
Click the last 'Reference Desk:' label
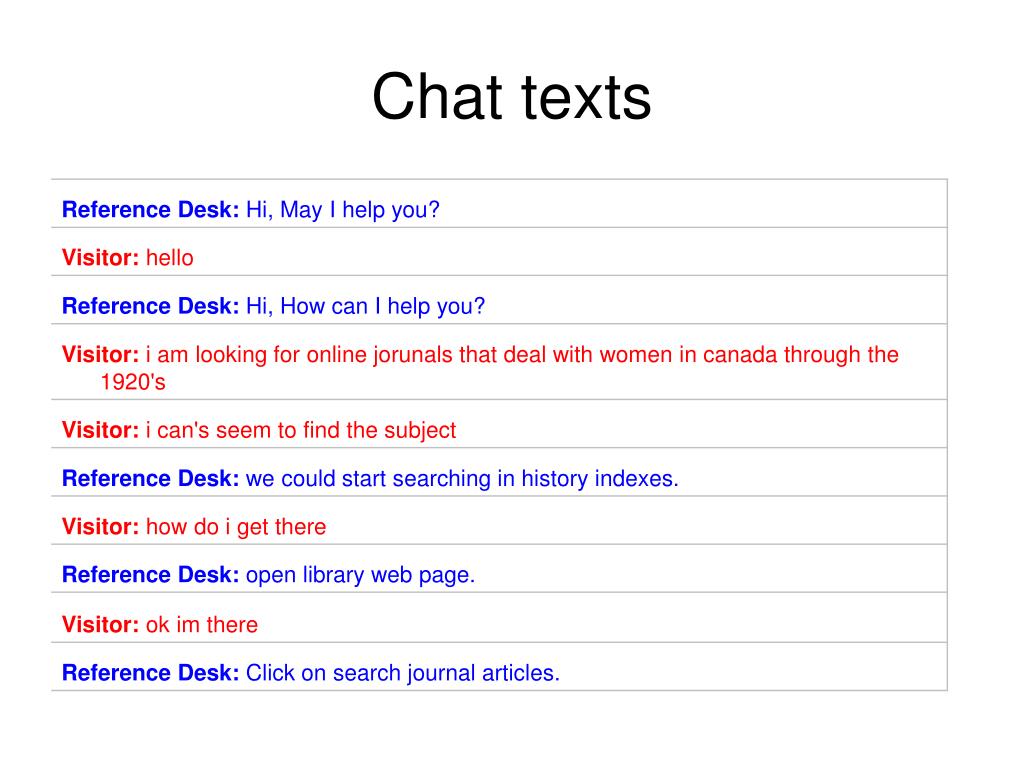pyautogui.click(x=151, y=673)
